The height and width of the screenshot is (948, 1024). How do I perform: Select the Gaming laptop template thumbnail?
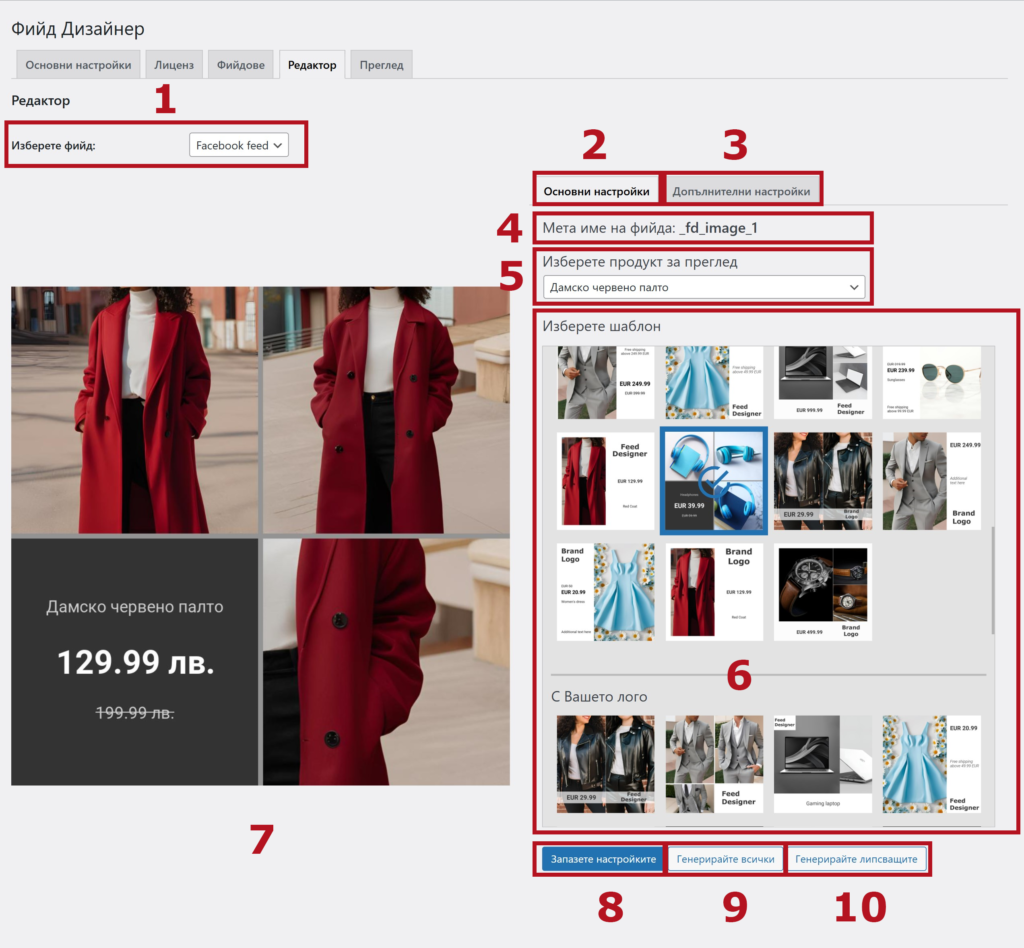pyautogui.click(x=822, y=763)
